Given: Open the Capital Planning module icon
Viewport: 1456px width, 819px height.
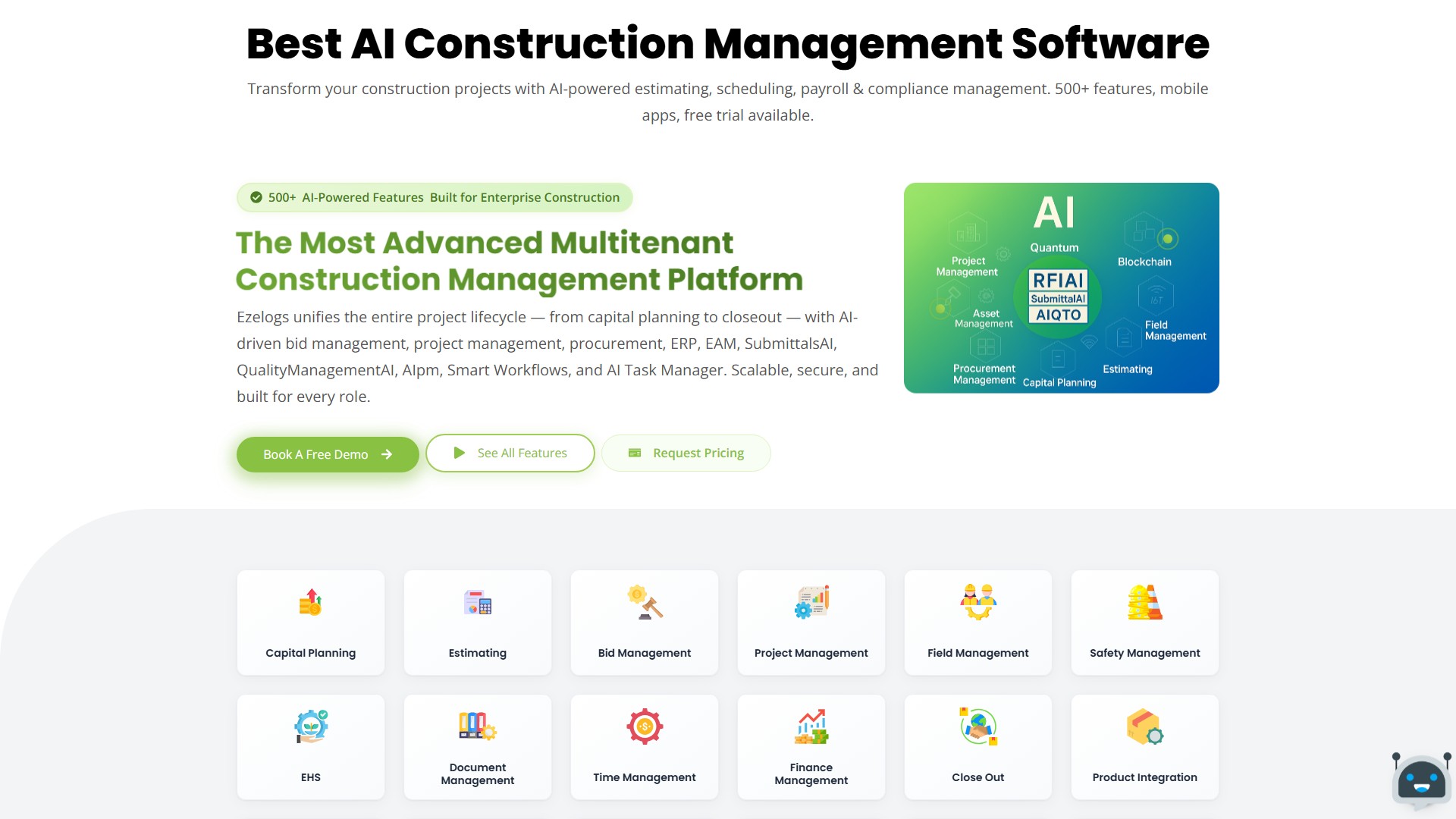Looking at the screenshot, I should tap(310, 604).
